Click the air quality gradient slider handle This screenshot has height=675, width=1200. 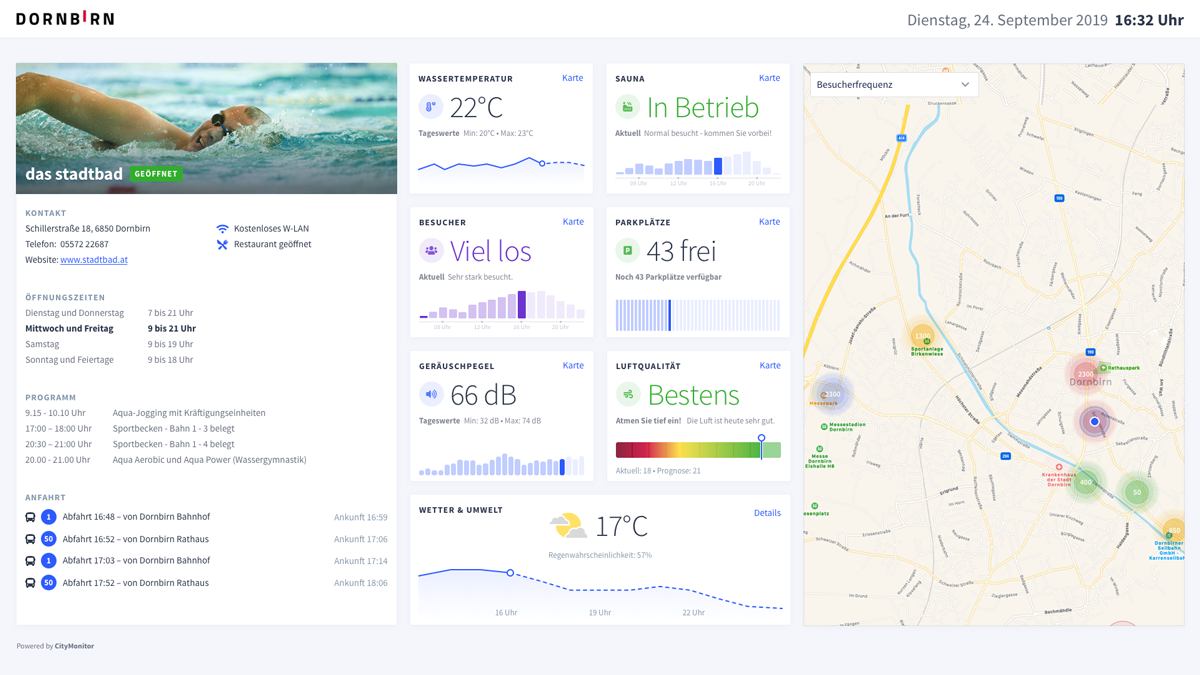(761, 439)
